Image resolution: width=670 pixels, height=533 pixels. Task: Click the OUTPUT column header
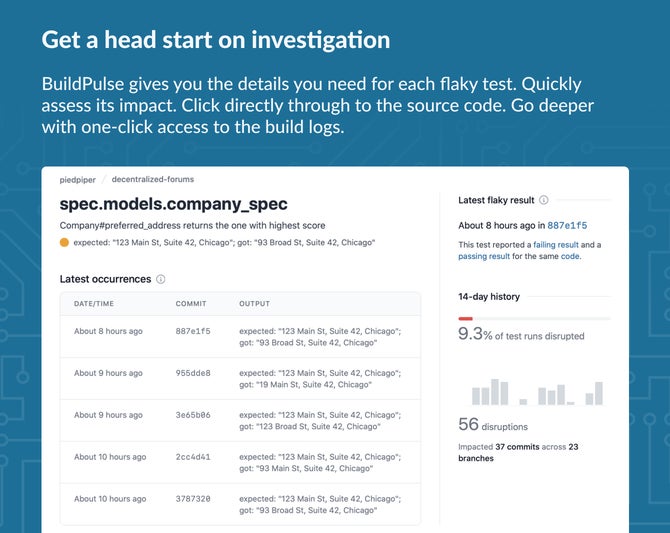coord(254,303)
